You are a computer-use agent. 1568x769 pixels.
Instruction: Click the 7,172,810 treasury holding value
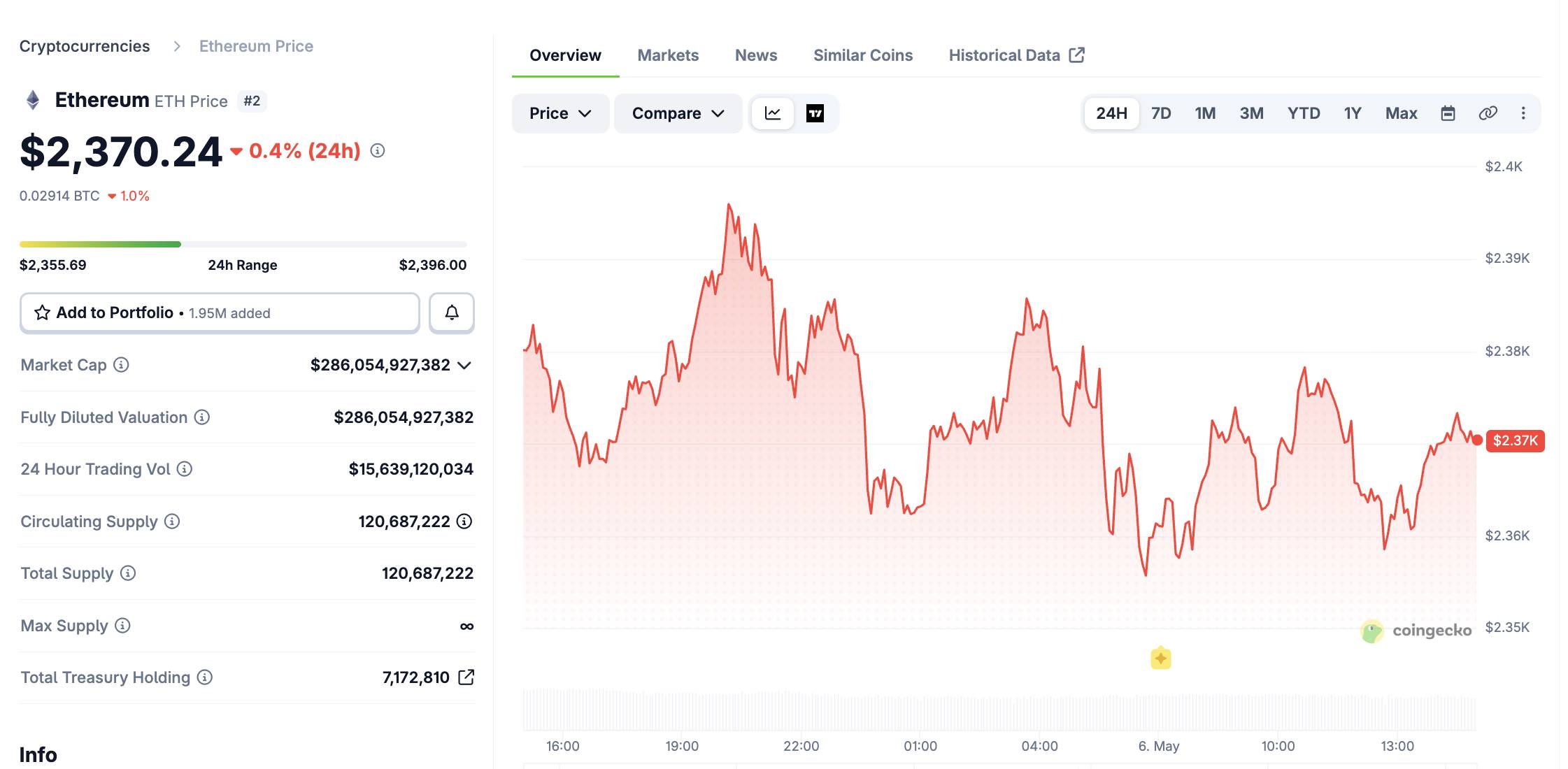416,677
